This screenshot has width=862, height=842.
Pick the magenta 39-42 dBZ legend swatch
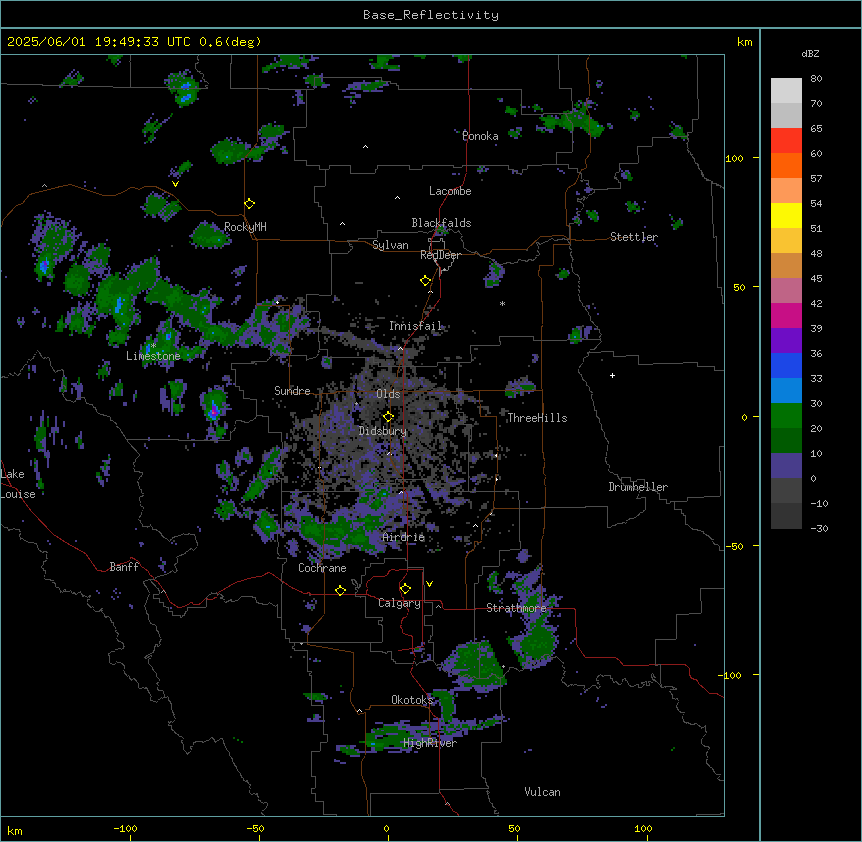786,315
